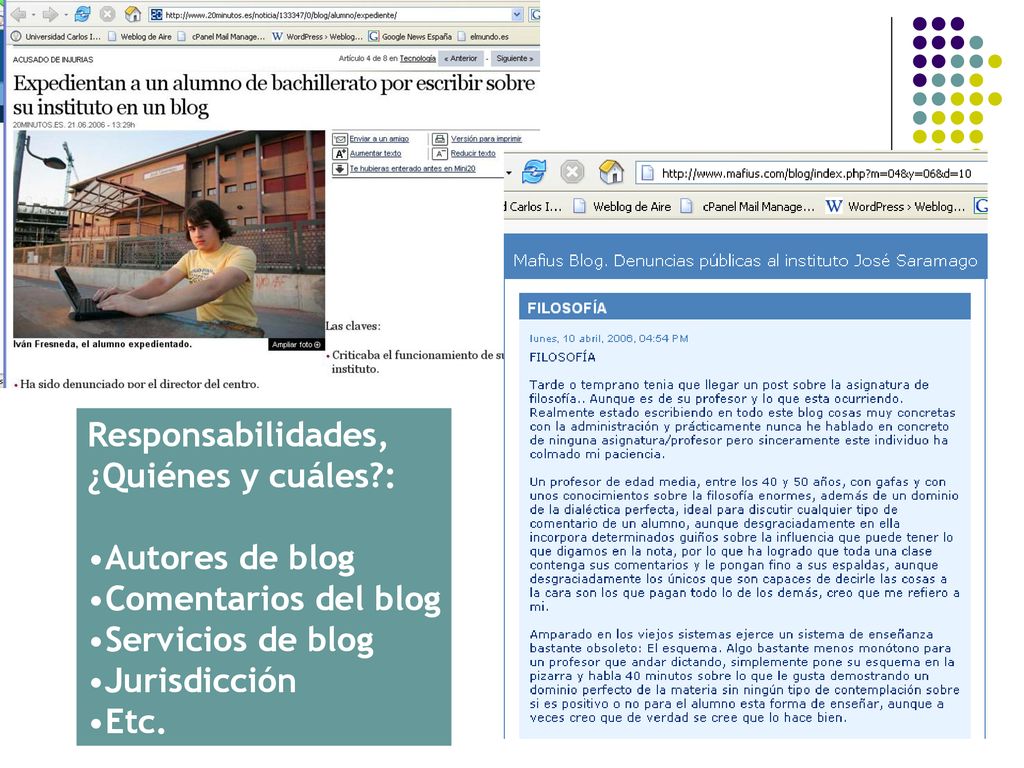Open Weblog de Aire bookmark in top browser
The width and height of the screenshot is (1024, 768).
point(140,37)
